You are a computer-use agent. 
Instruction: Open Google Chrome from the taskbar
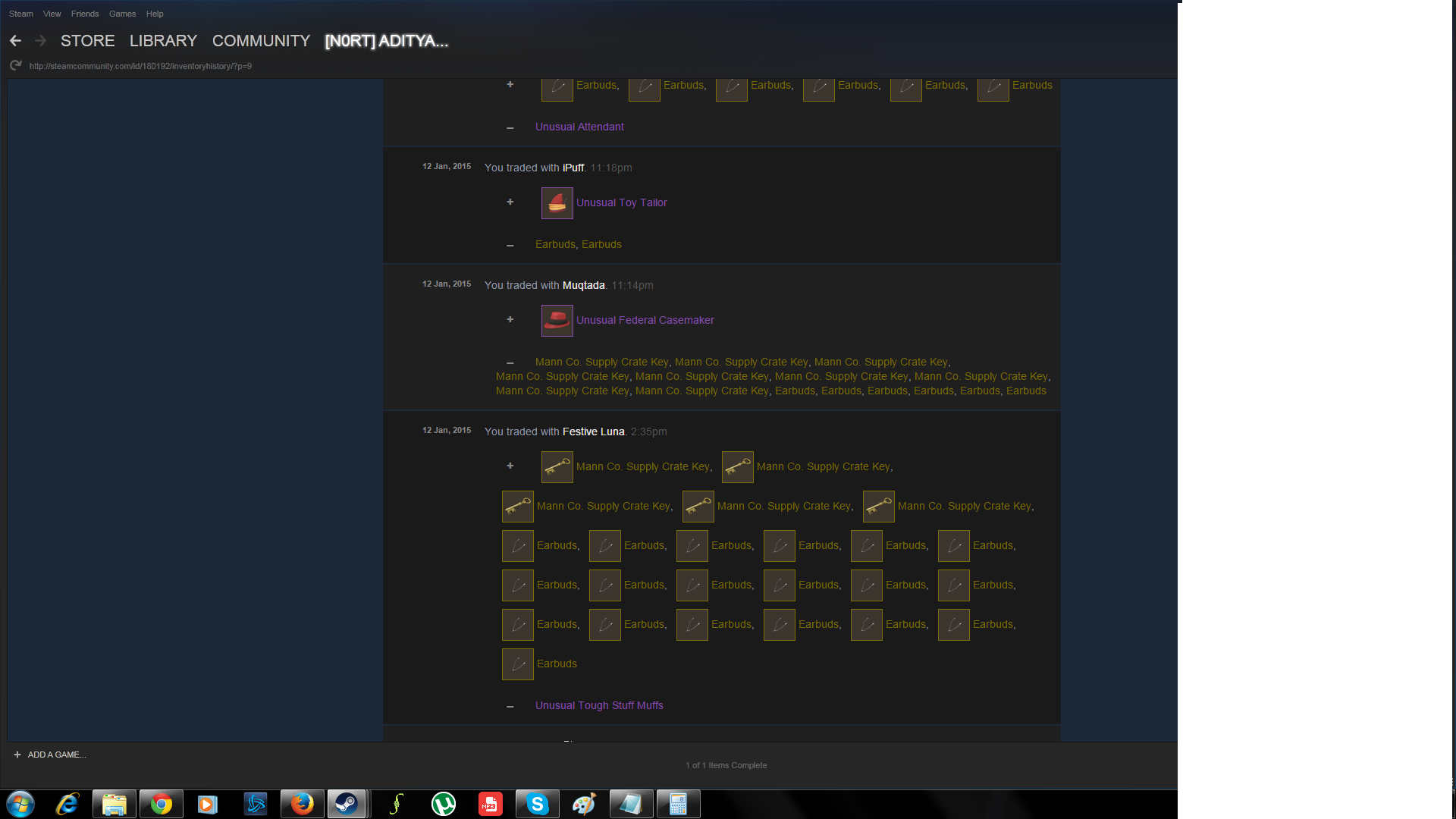coord(161,804)
